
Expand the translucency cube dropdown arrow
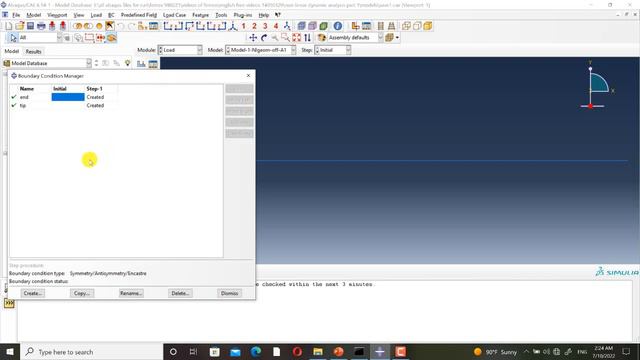point(397,38)
